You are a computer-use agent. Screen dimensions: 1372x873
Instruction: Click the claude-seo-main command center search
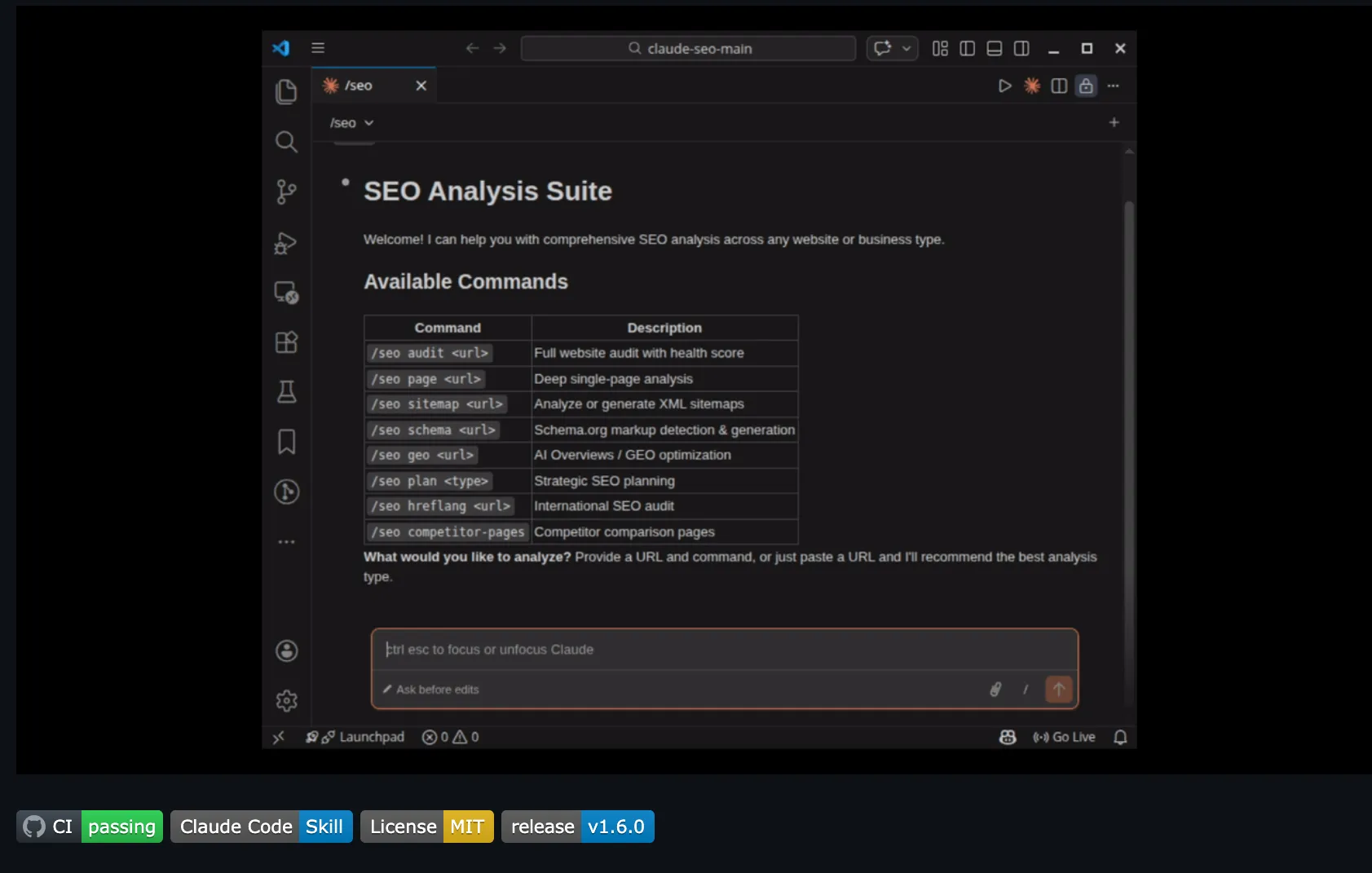click(x=688, y=48)
